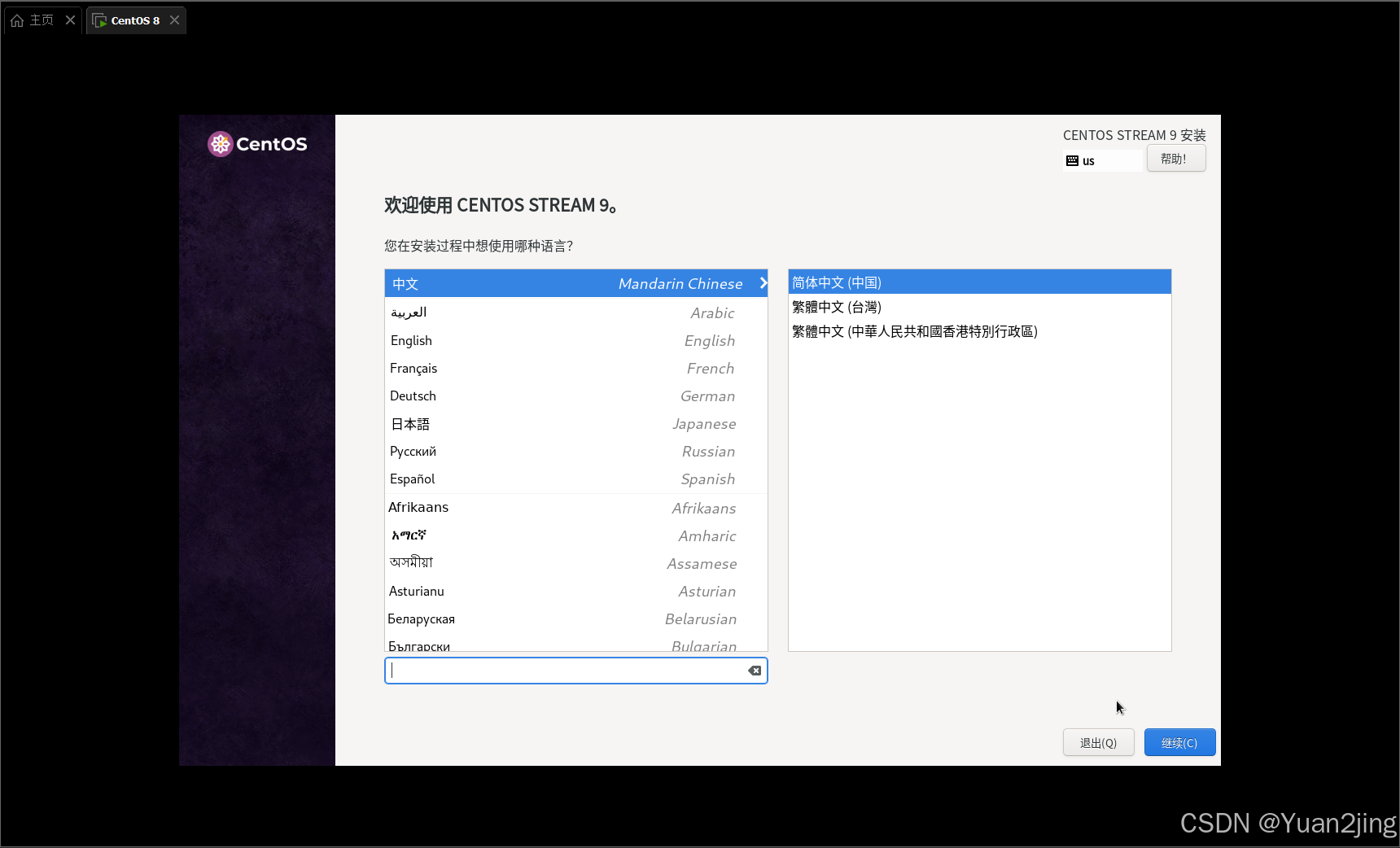The width and height of the screenshot is (1400, 848).
Task: Click the keyboard layout icon next to us
Action: point(1072,161)
